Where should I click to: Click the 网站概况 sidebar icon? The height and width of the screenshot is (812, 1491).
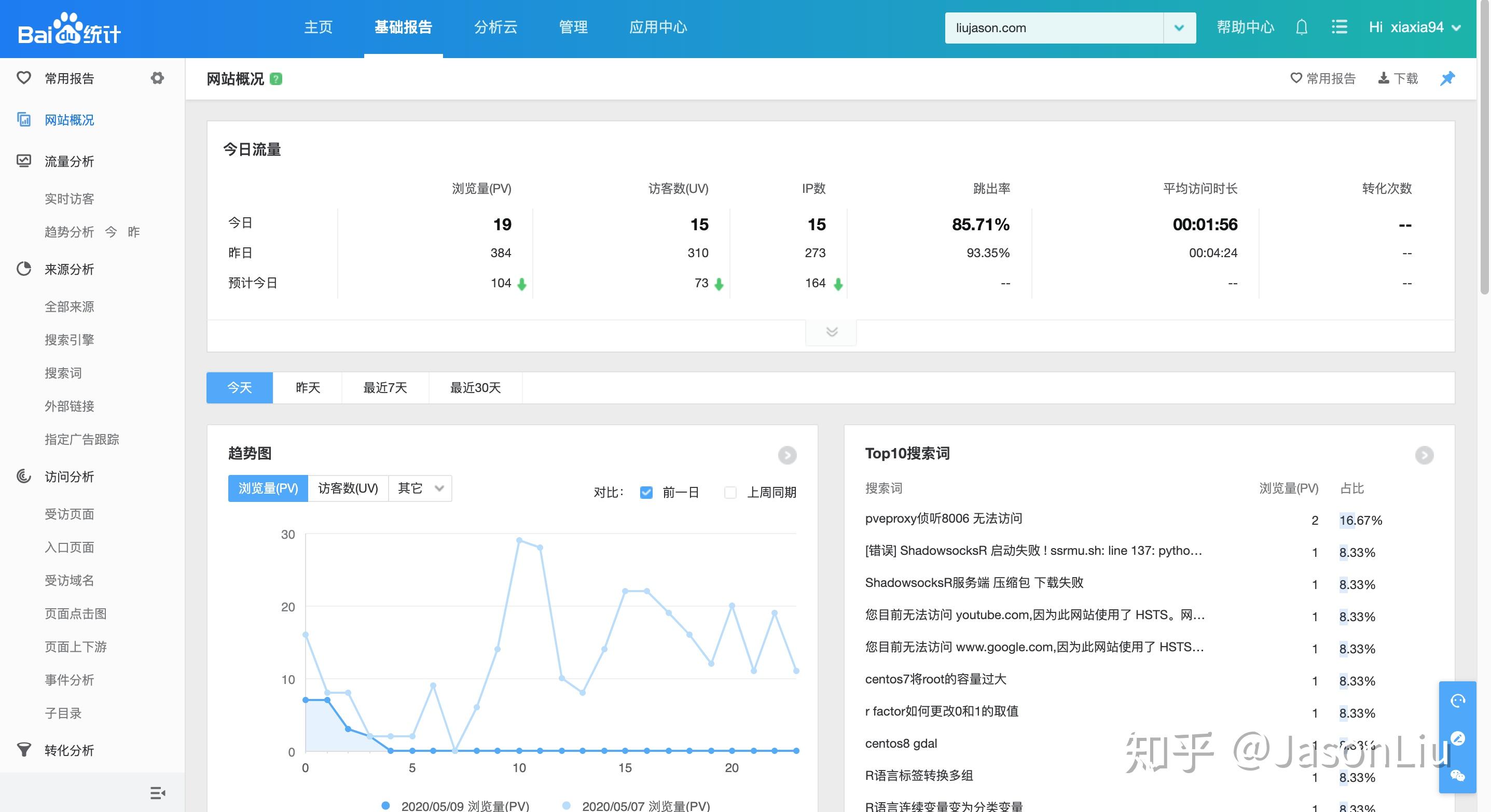click(24, 119)
